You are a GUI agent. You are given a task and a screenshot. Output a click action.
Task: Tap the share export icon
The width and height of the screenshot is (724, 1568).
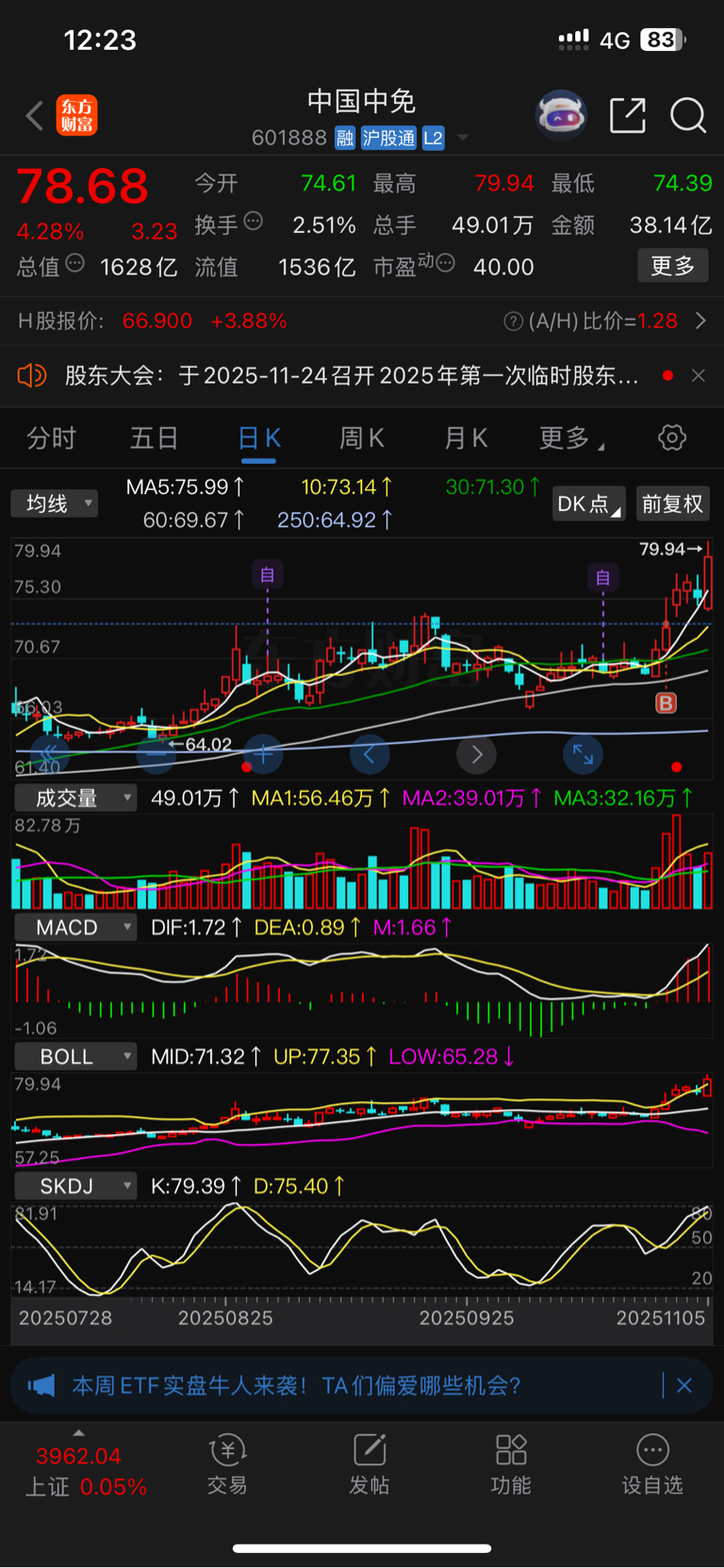[628, 115]
